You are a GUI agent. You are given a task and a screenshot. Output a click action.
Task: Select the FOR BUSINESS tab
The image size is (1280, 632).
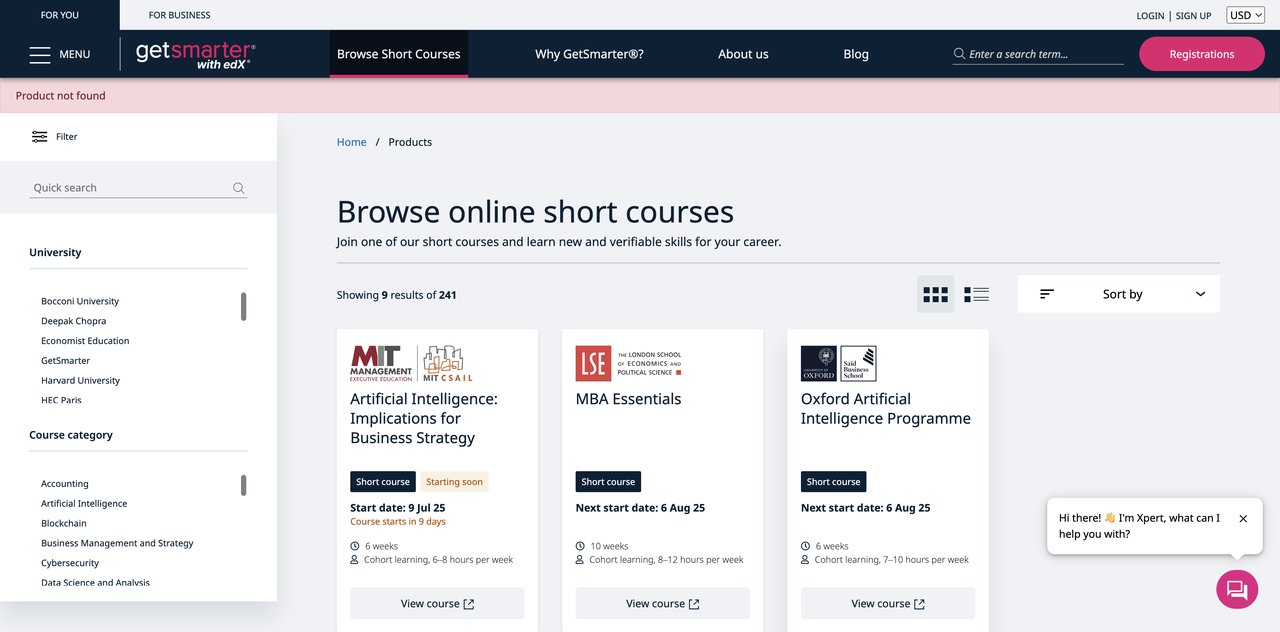tap(180, 15)
